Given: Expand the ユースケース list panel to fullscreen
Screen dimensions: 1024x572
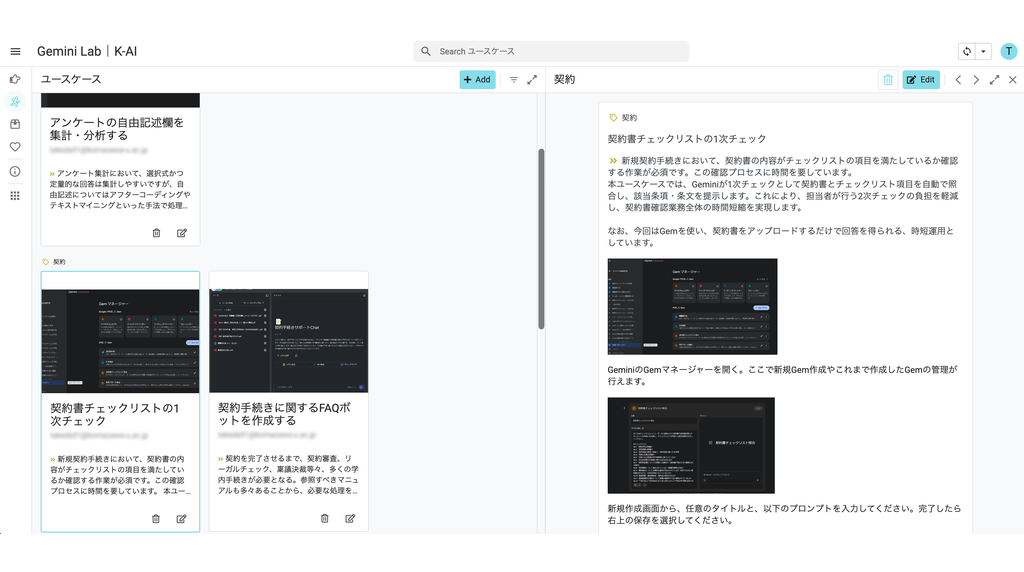Looking at the screenshot, I should pyautogui.click(x=532, y=80).
